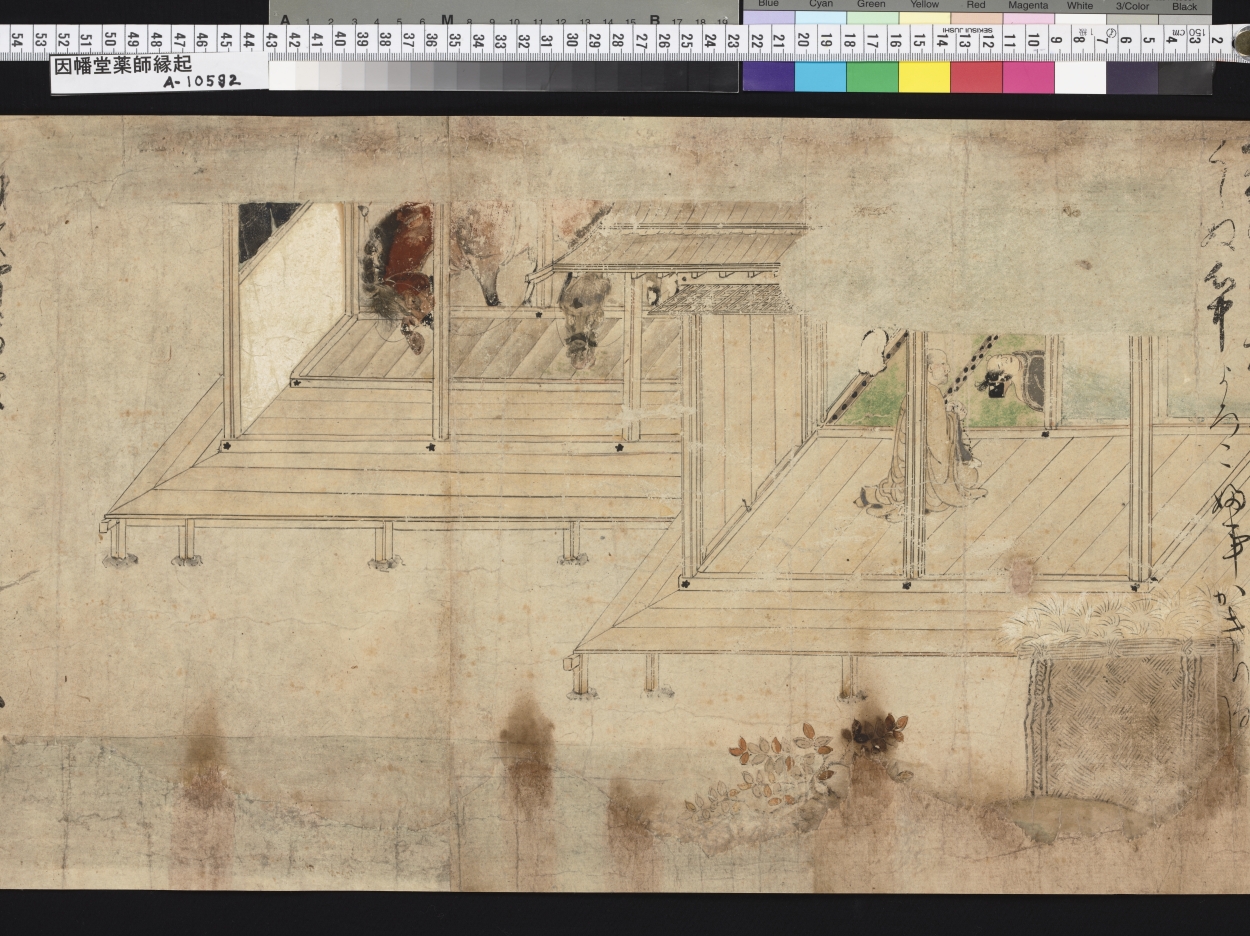Image resolution: width=1250 pixels, height=936 pixels.
Task: Click the '3/Color' label on the color chart
Action: coord(1132,6)
